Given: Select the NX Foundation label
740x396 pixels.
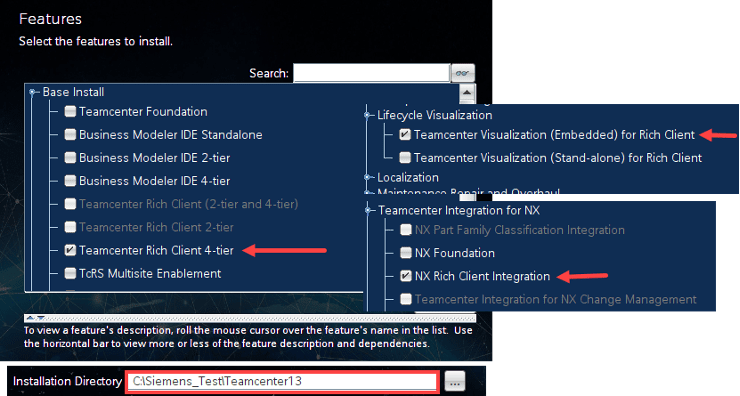Looking at the screenshot, I should coord(454,253).
